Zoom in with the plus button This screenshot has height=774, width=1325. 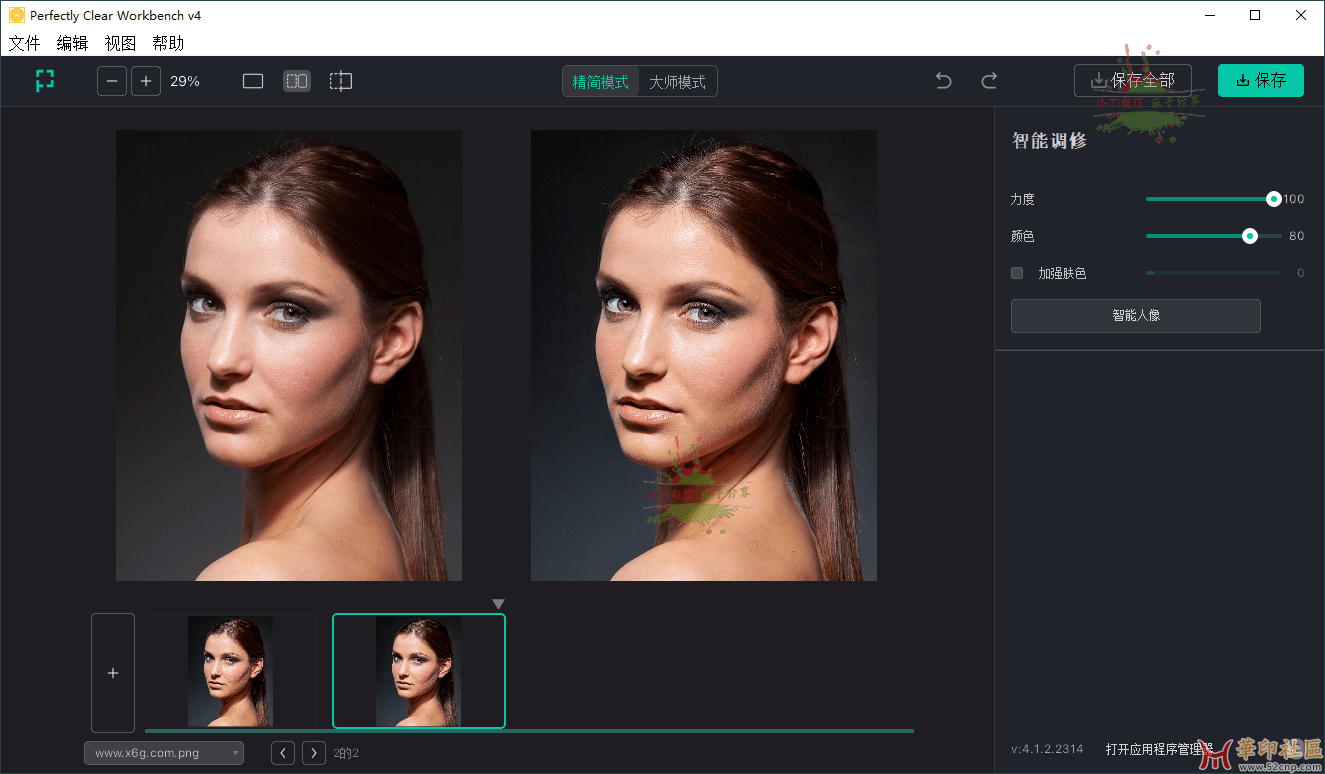pos(146,81)
